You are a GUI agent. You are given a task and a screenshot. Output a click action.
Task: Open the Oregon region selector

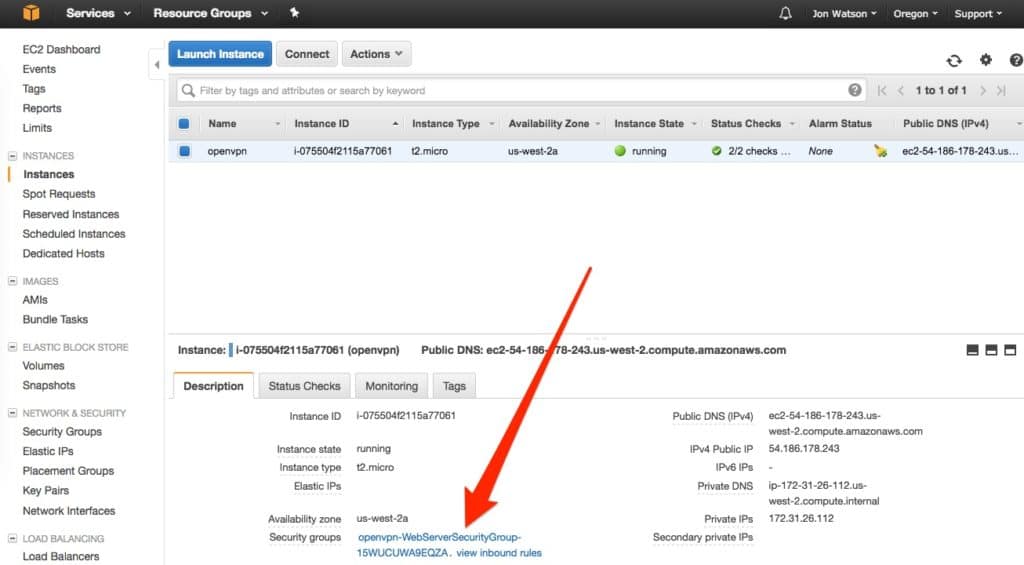click(915, 14)
